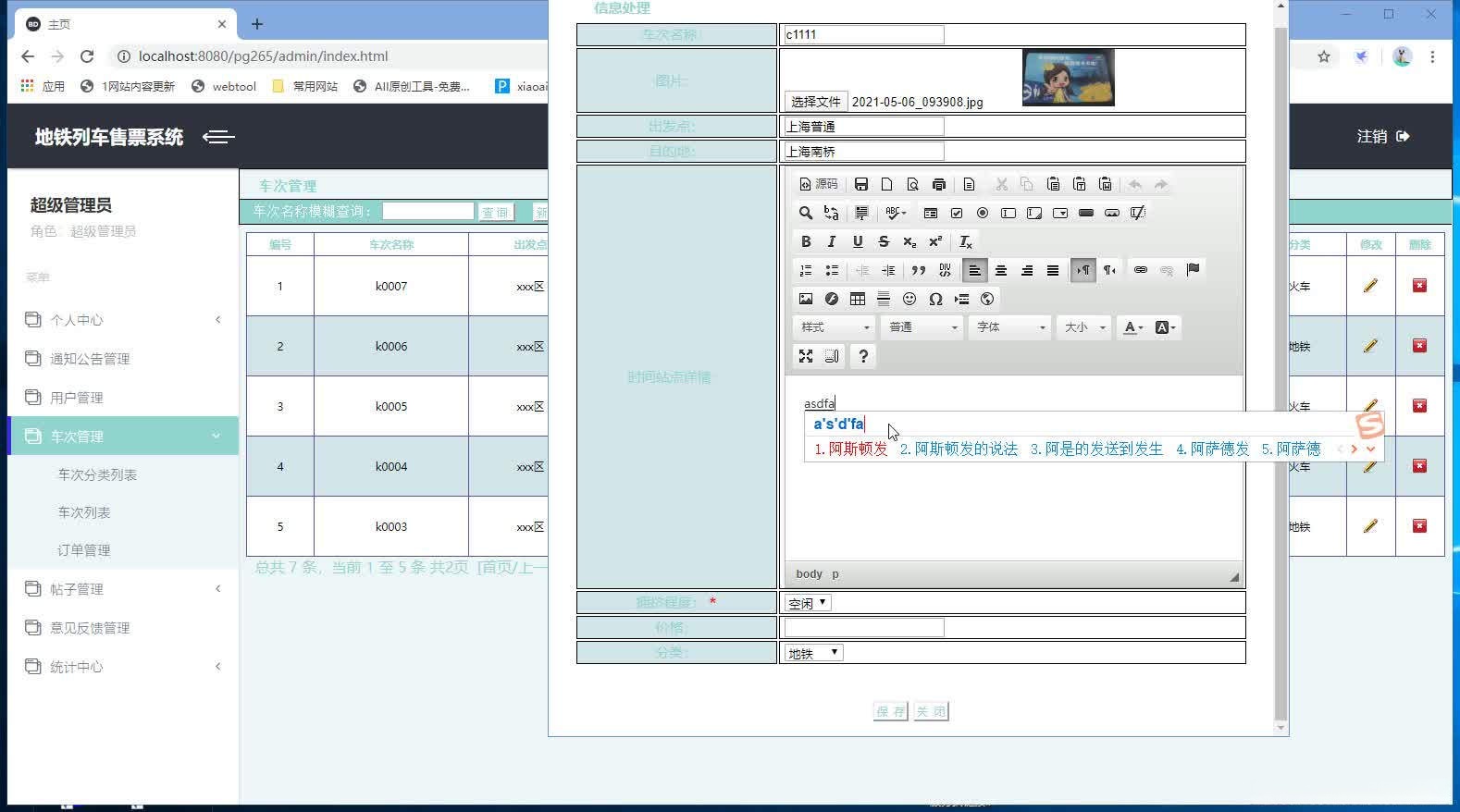This screenshot has width=1460, height=812.
Task: Open the 大小 font size dropdown
Action: click(x=1083, y=327)
